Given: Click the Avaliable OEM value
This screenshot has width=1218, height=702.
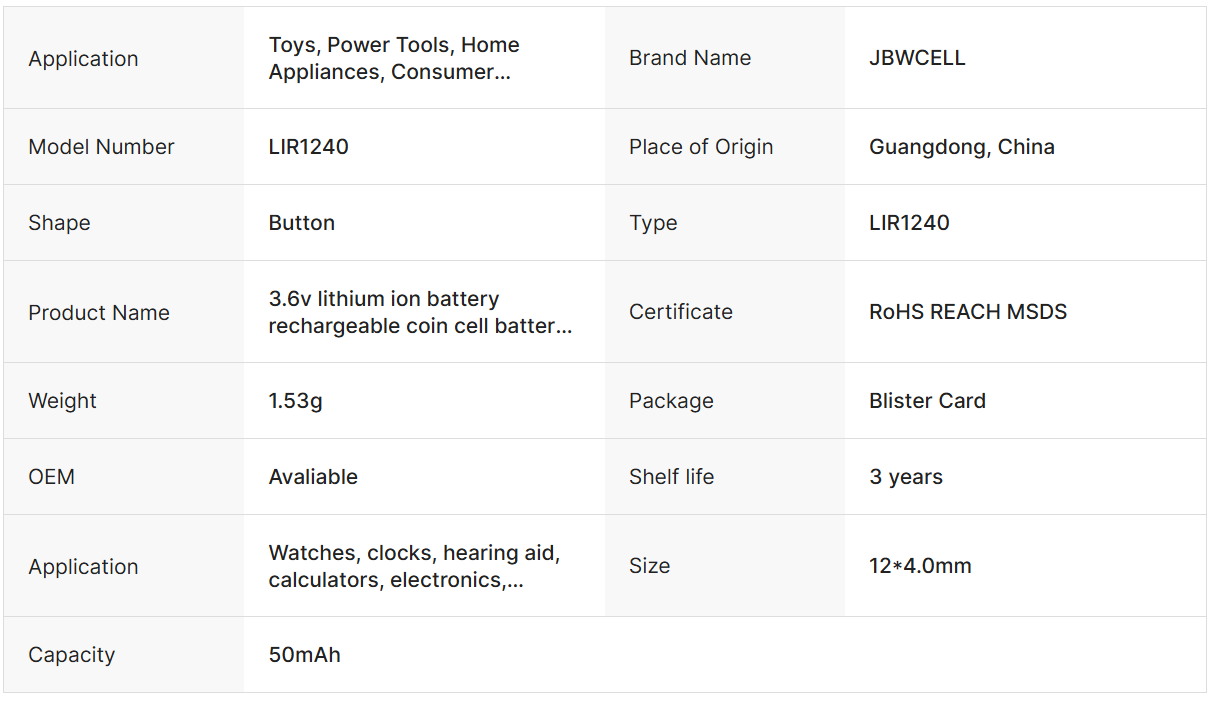Looking at the screenshot, I should point(313,477).
